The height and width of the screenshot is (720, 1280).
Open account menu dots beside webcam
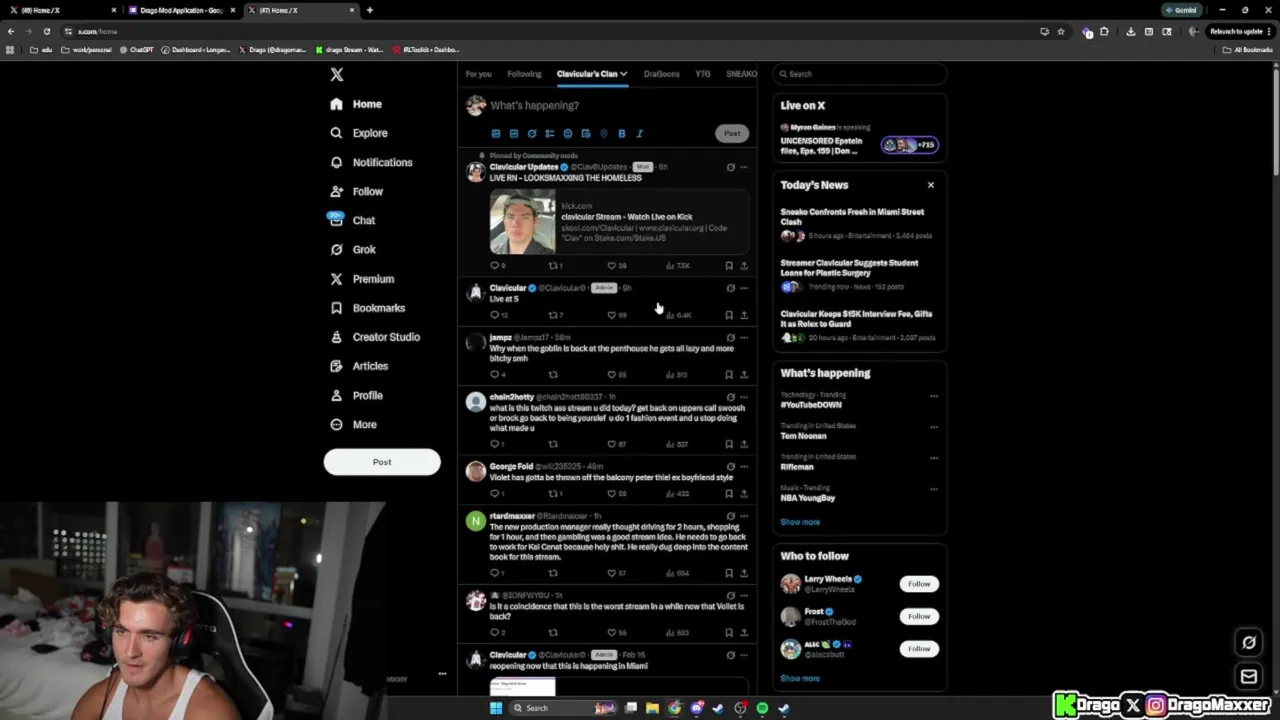(x=442, y=674)
